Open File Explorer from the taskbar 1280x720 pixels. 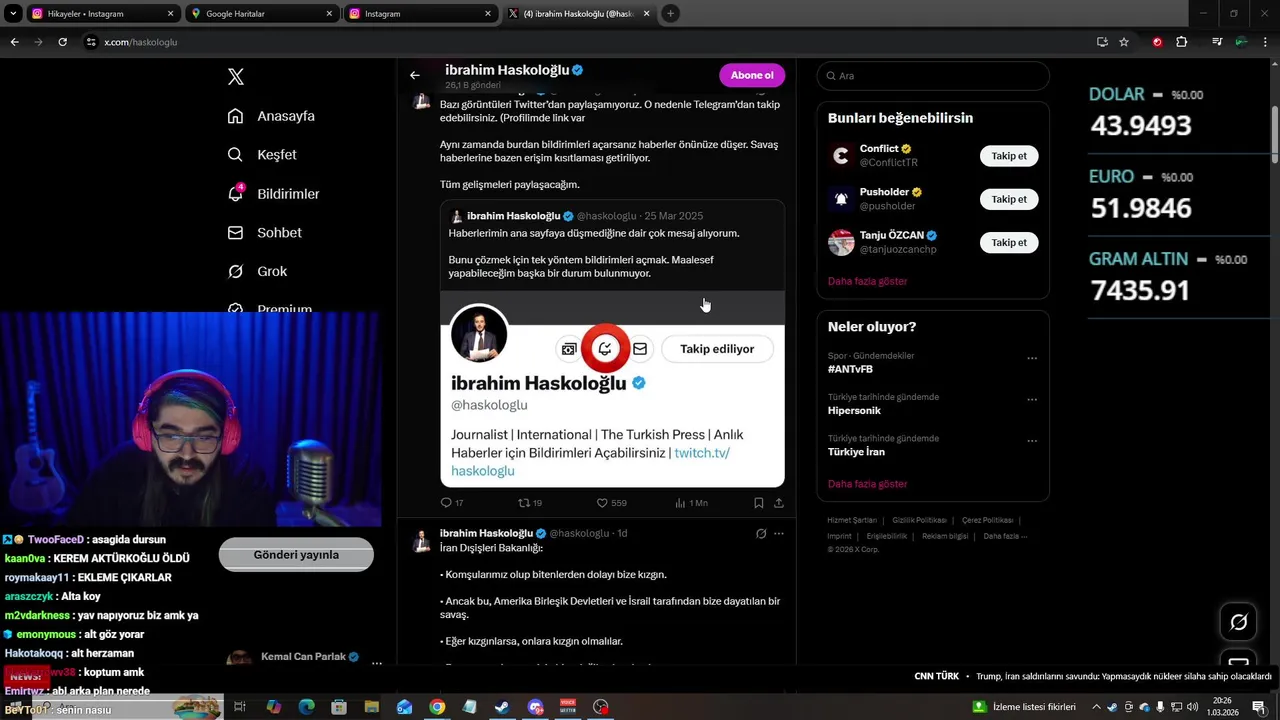pos(371,707)
